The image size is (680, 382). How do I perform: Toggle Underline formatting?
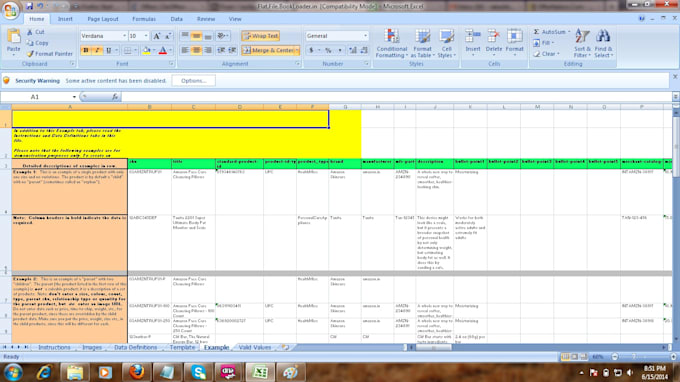coord(108,50)
